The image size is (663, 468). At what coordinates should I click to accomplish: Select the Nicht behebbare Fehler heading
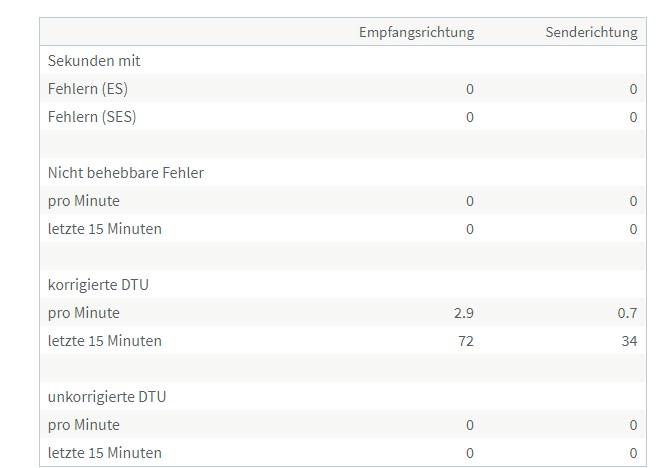(126, 173)
